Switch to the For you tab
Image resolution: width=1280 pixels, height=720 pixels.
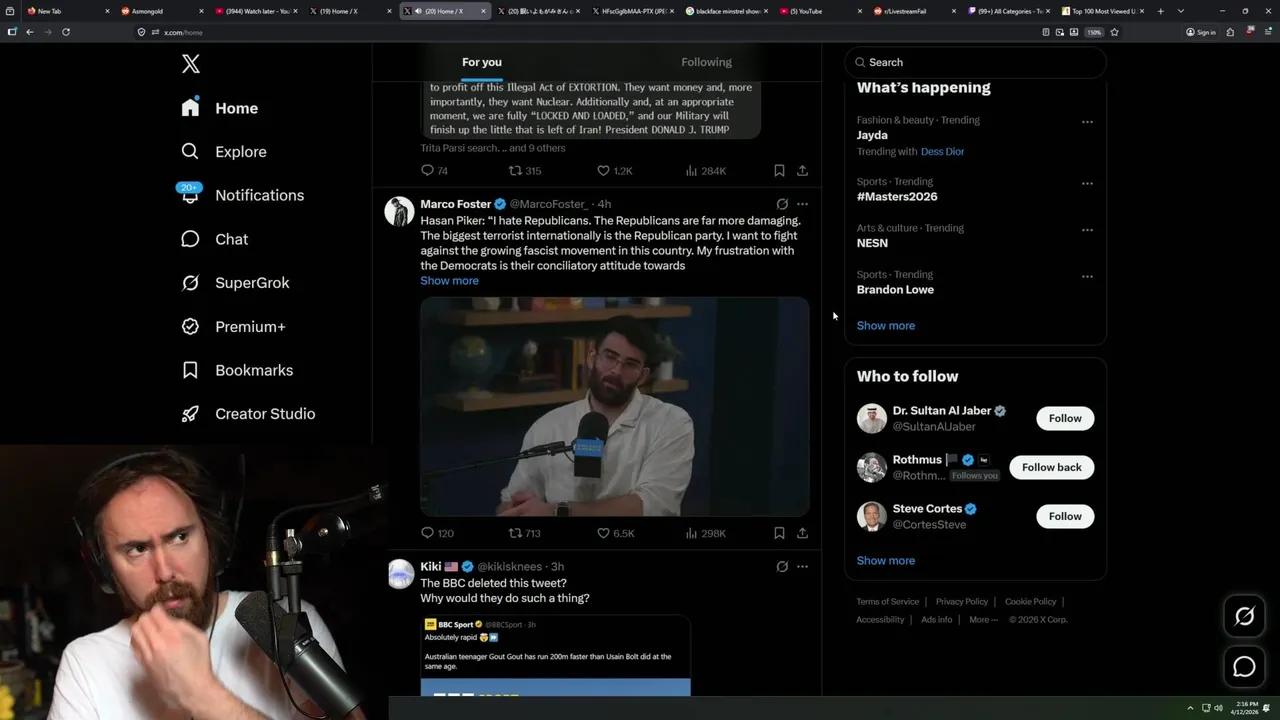coord(482,62)
